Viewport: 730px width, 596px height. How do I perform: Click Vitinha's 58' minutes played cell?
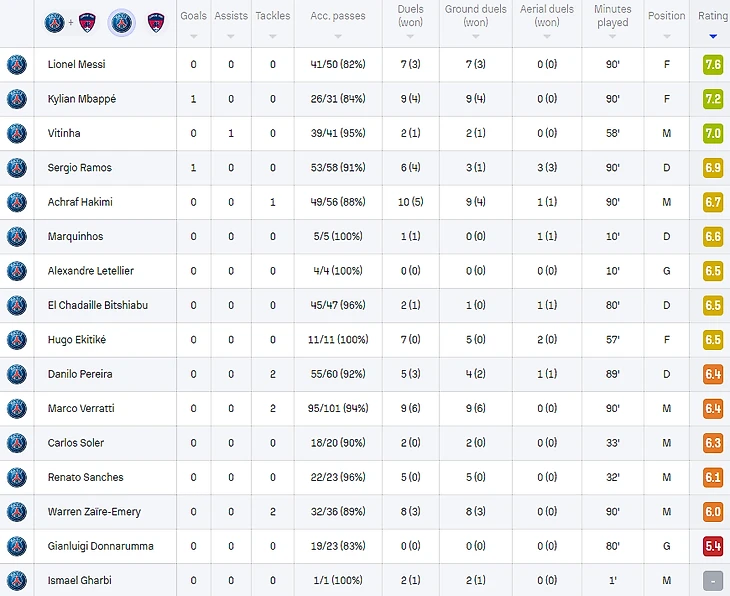(x=613, y=133)
